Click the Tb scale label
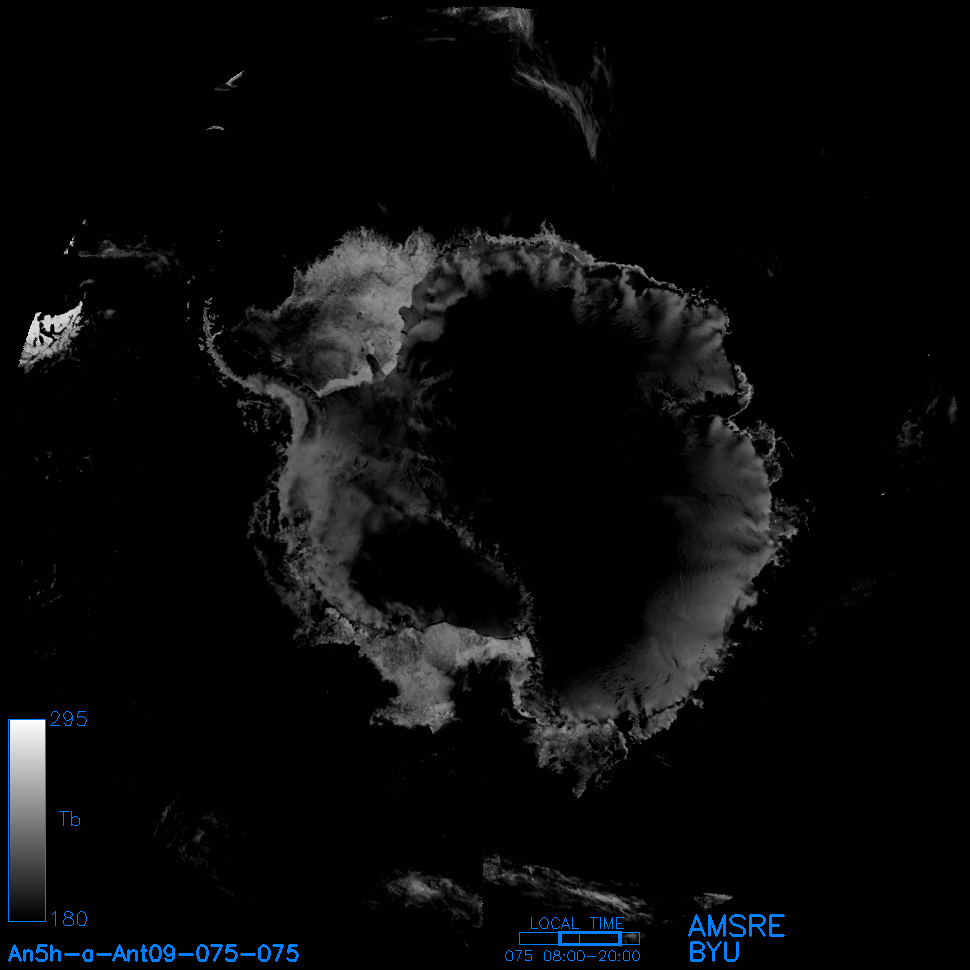 coord(69,819)
